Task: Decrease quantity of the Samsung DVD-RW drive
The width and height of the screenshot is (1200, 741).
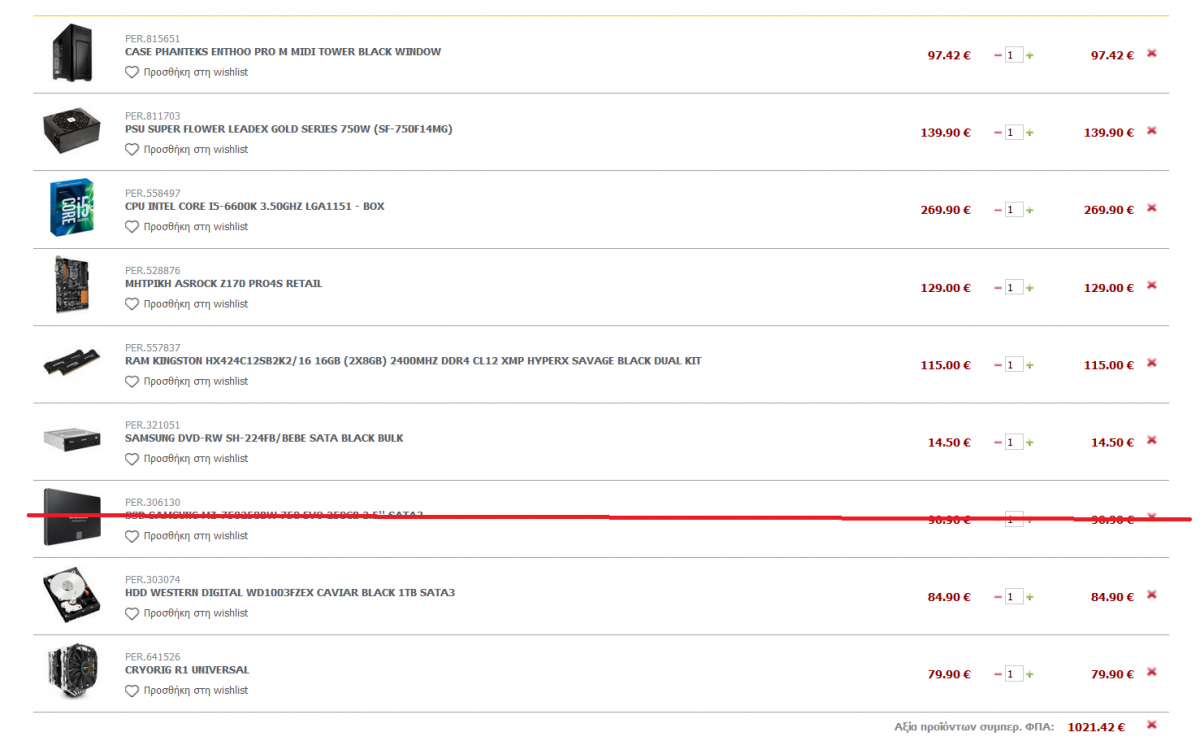Action: [998, 442]
